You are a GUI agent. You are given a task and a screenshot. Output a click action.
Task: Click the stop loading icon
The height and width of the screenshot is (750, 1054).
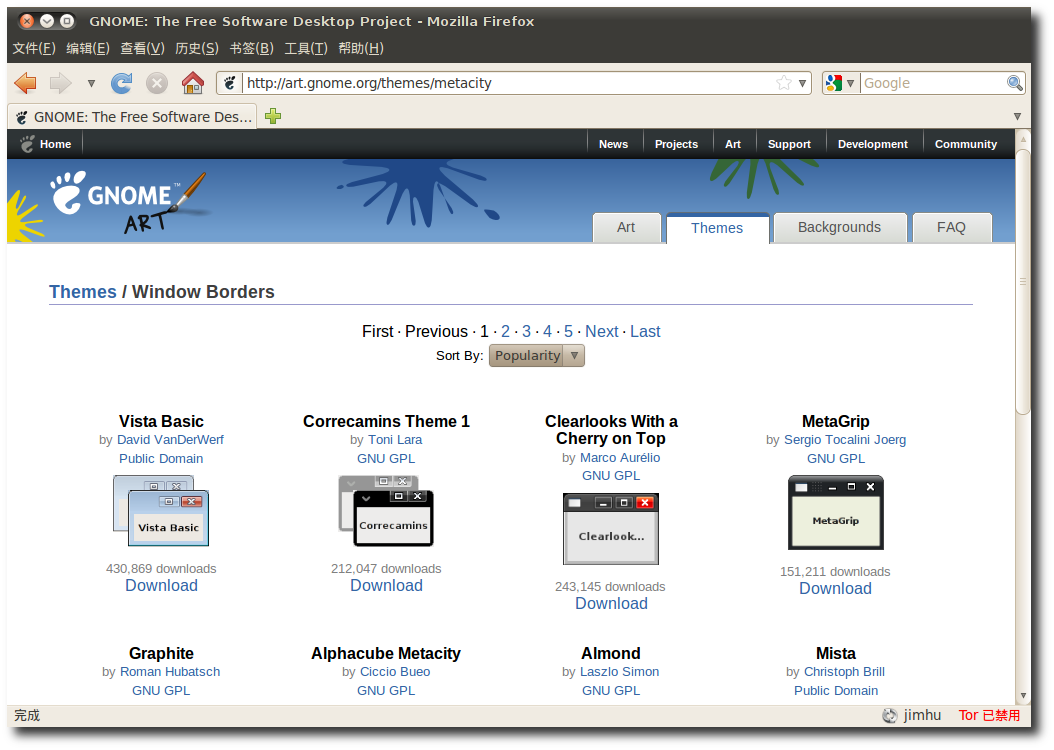coord(157,83)
